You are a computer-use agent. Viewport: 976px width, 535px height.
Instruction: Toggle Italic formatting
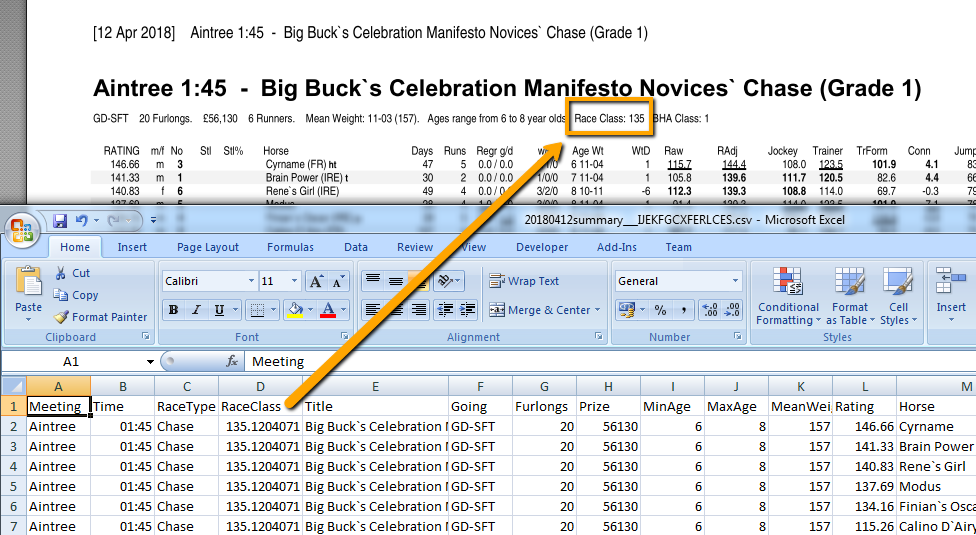click(196, 310)
